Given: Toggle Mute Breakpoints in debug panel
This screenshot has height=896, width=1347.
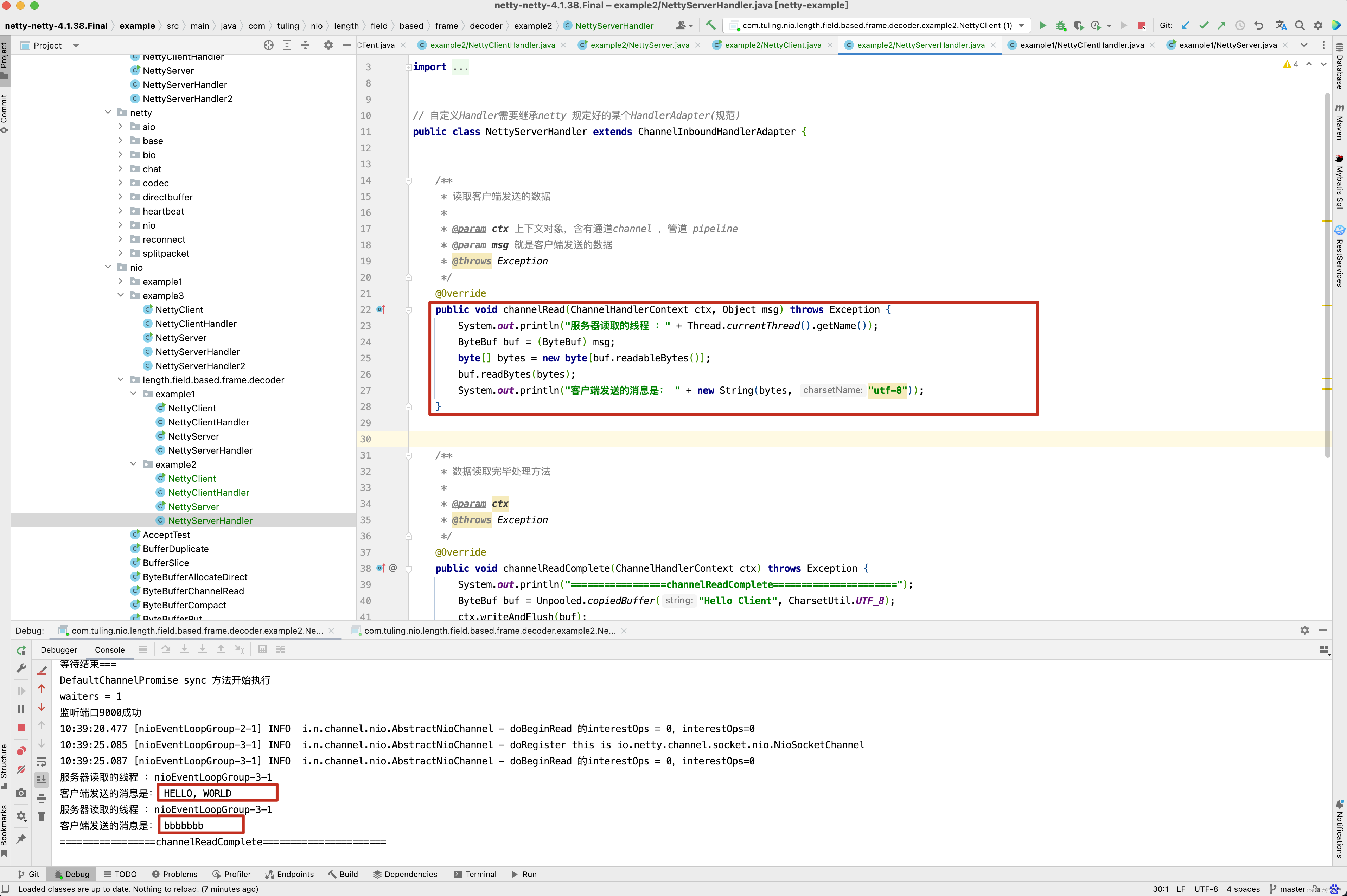Looking at the screenshot, I should tap(21, 770).
